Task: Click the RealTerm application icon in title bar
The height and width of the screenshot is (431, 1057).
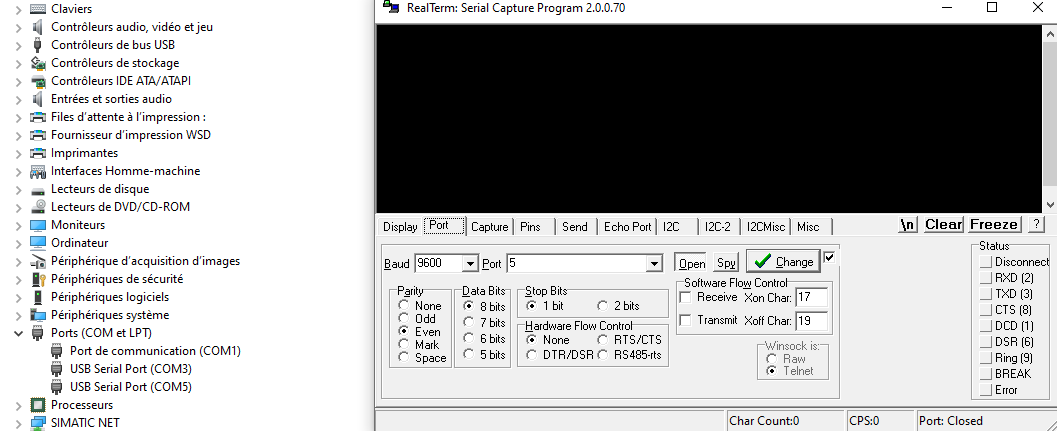Action: tap(390, 8)
